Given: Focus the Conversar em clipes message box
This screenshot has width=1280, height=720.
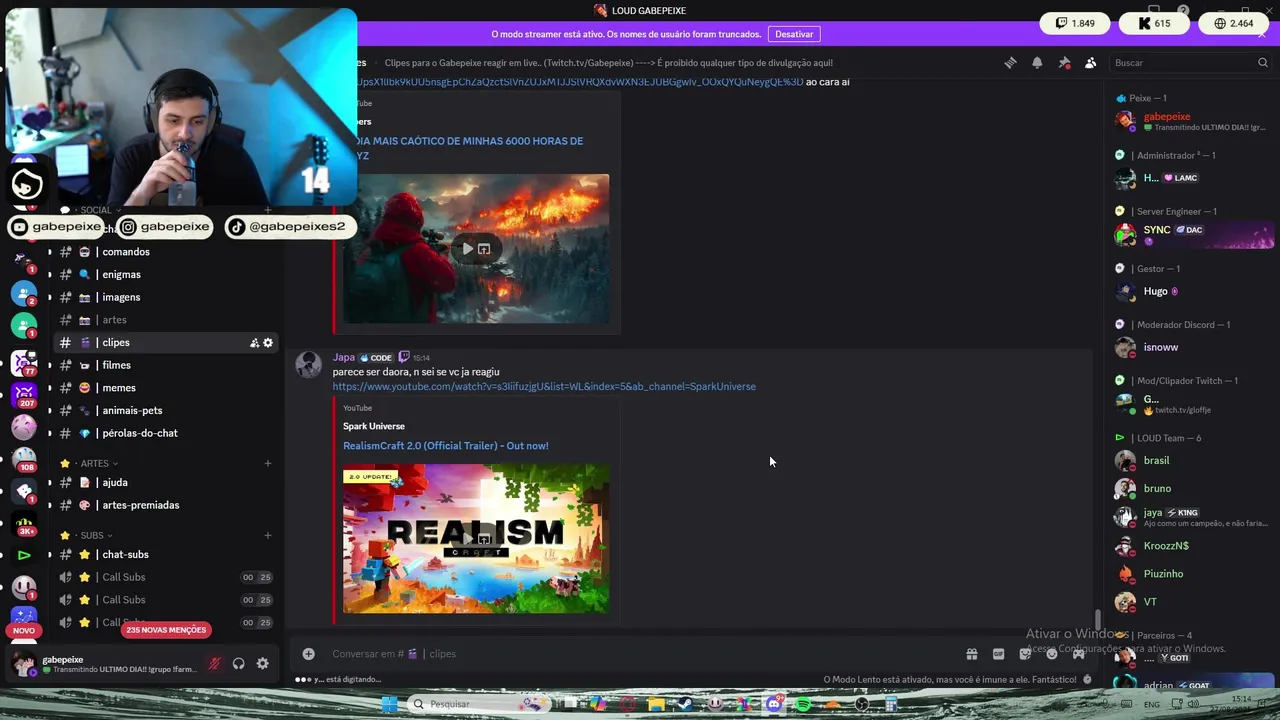Looking at the screenshot, I should tap(640, 654).
